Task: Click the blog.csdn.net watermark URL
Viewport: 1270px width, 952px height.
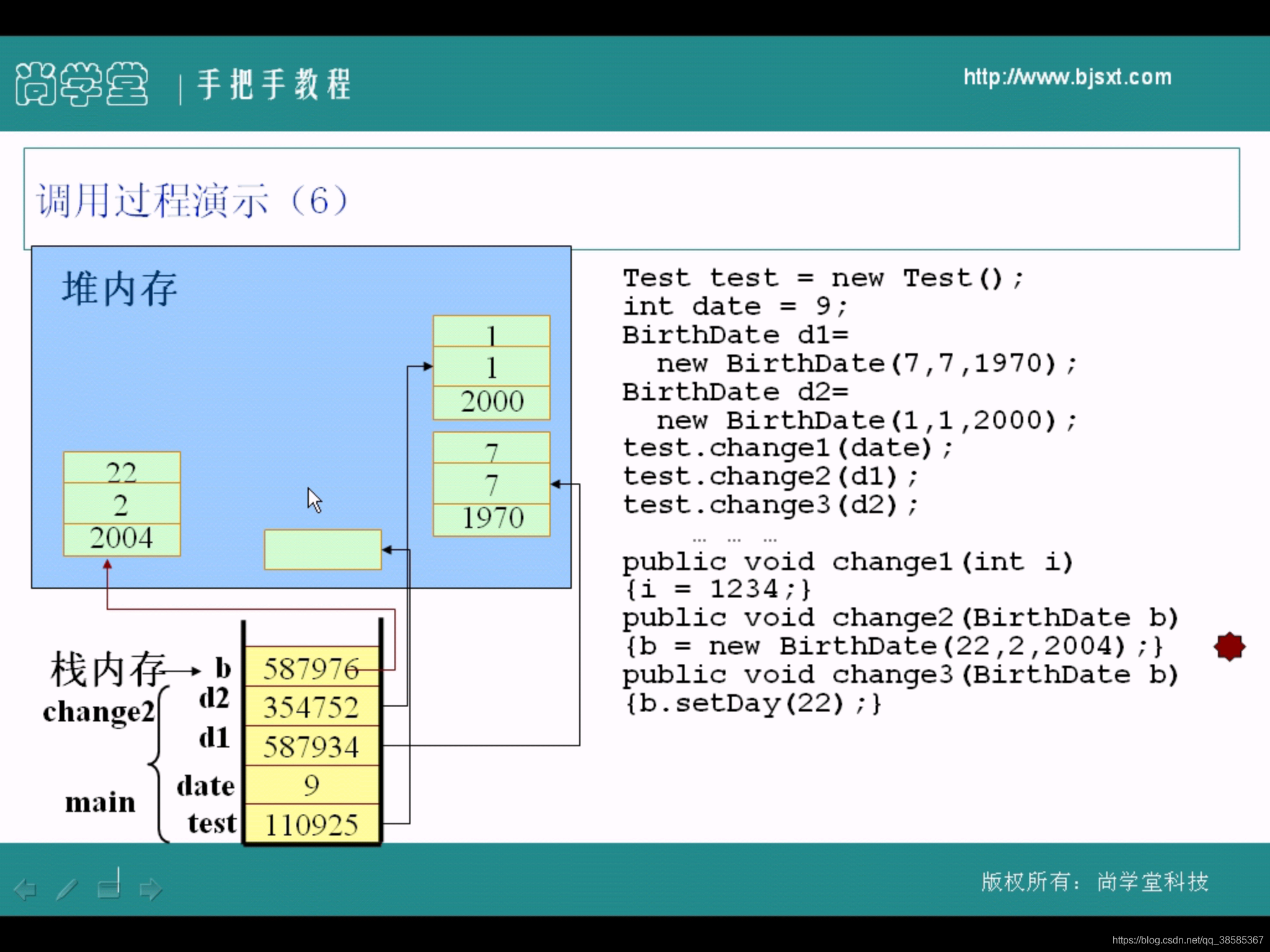Action: 1187,940
